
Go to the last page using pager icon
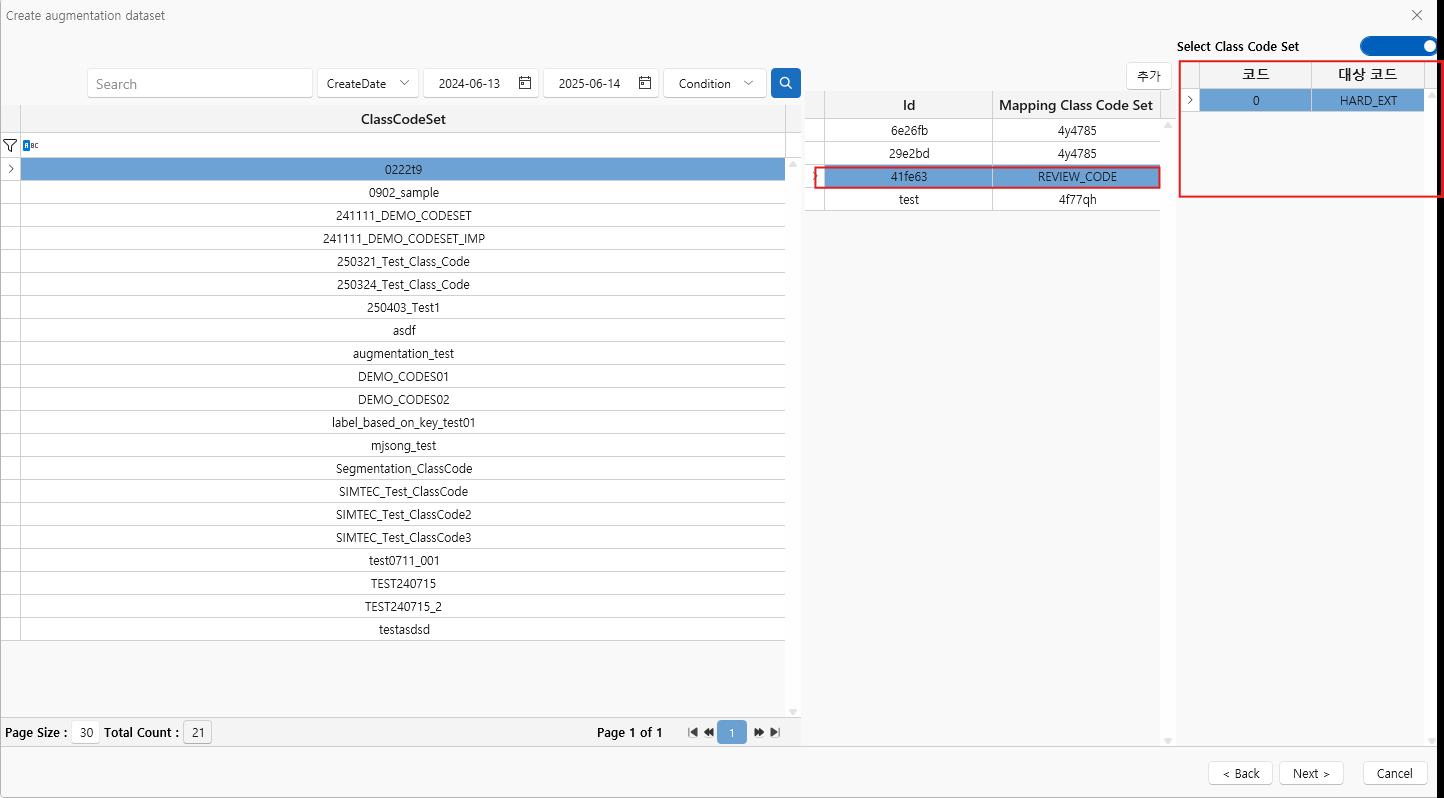pyautogui.click(x=775, y=733)
